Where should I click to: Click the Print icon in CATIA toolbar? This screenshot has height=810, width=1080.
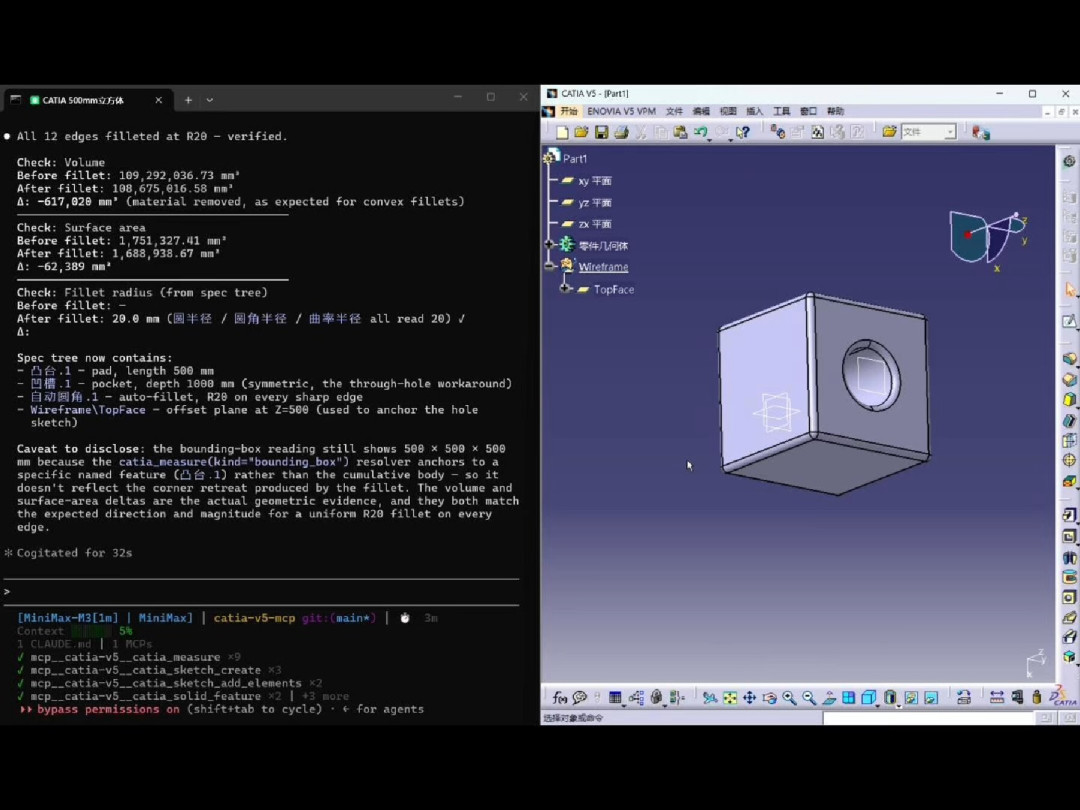point(621,132)
